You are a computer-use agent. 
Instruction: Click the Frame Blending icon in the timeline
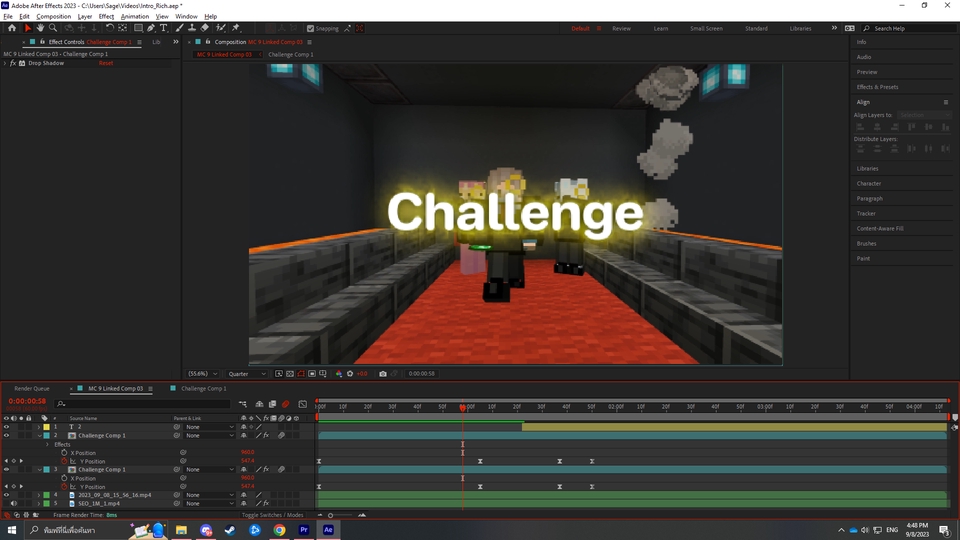click(272, 404)
